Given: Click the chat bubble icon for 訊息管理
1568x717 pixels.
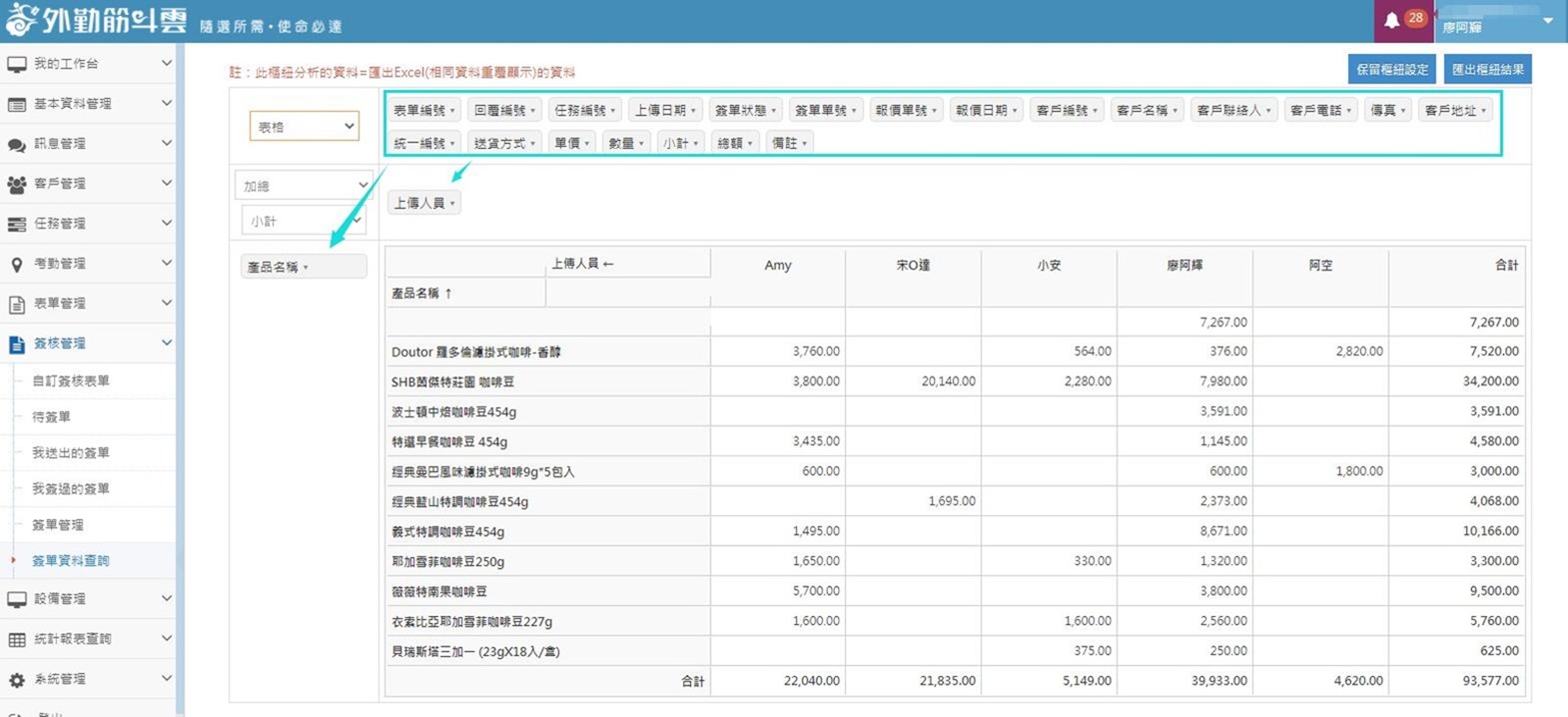Looking at the screenshot, I should pyautogui.click(x=17, y=144).
